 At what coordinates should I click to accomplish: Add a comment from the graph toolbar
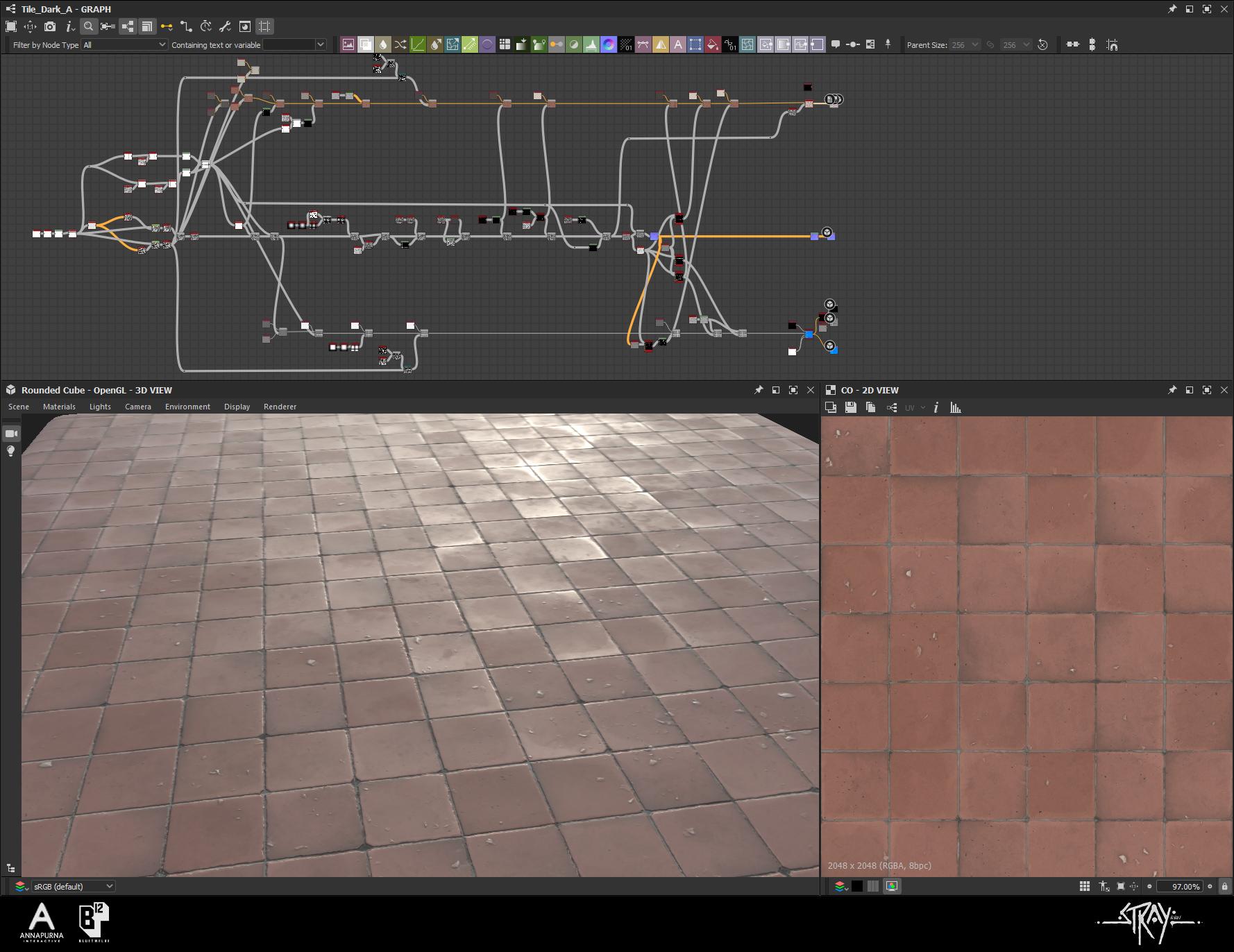836,44
